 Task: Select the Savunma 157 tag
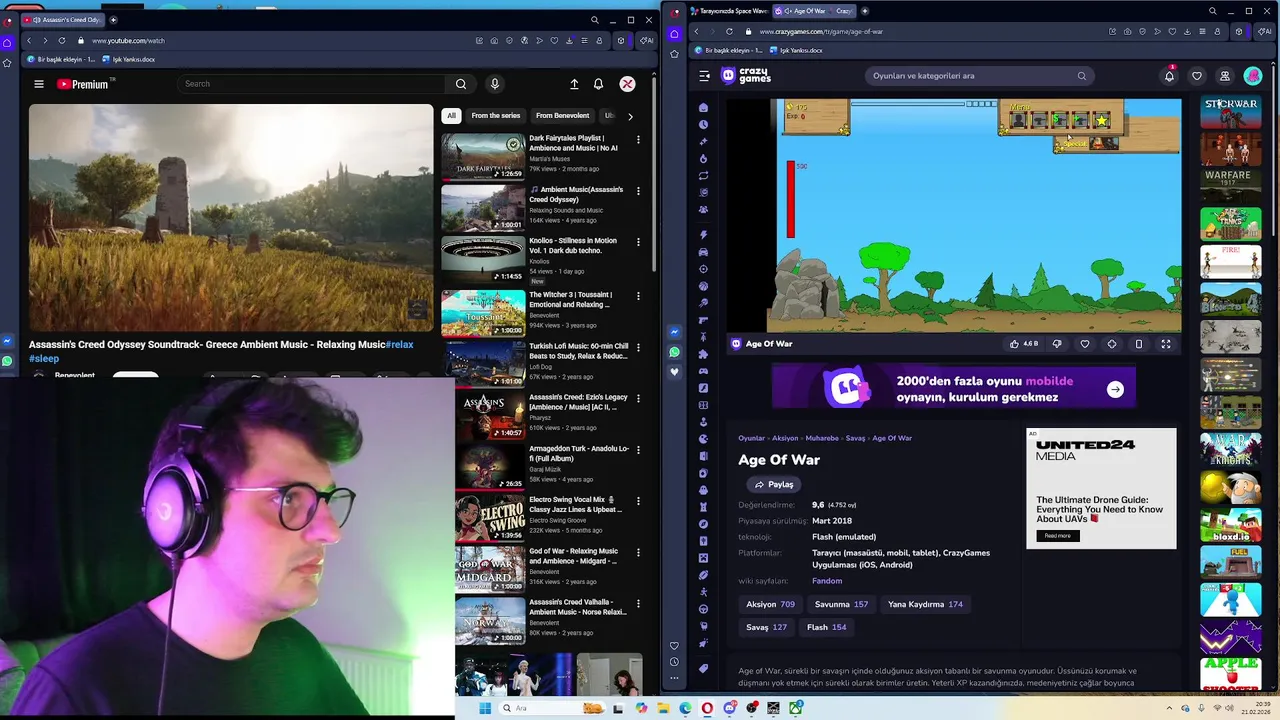tap(841, 604)
